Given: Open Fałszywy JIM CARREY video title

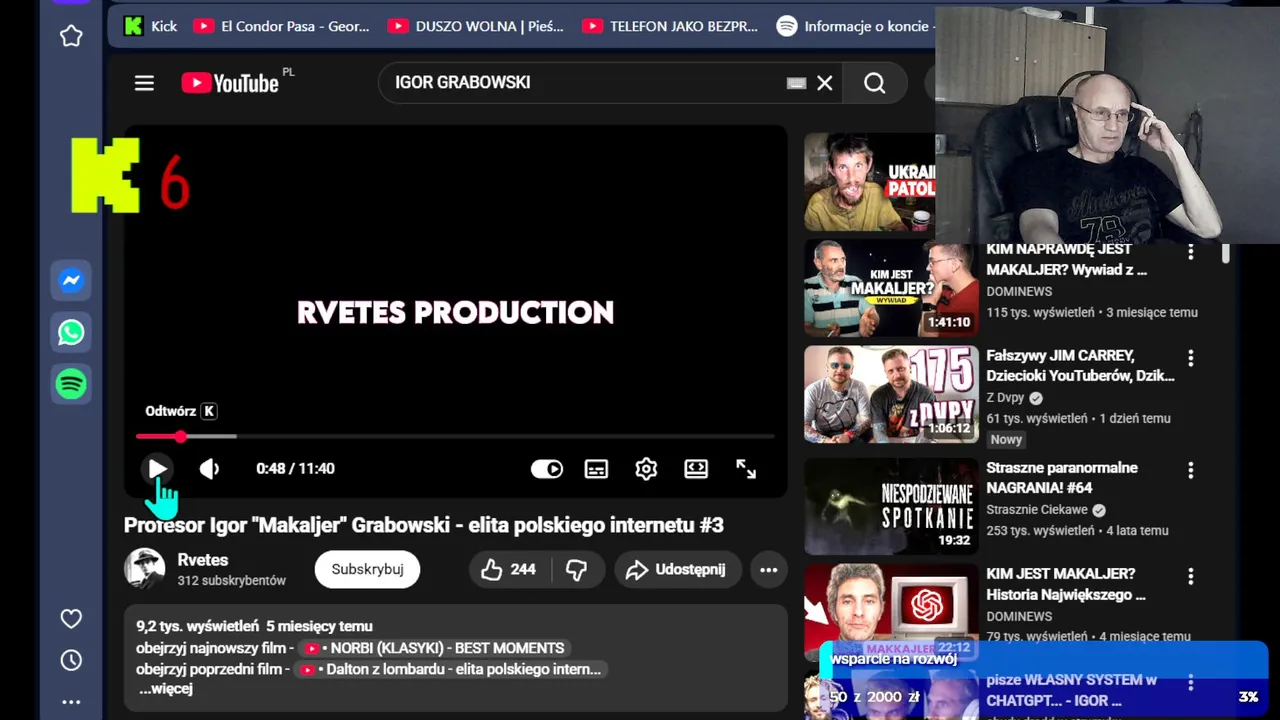Looking at the screenshot, I should pos(1080,366).
